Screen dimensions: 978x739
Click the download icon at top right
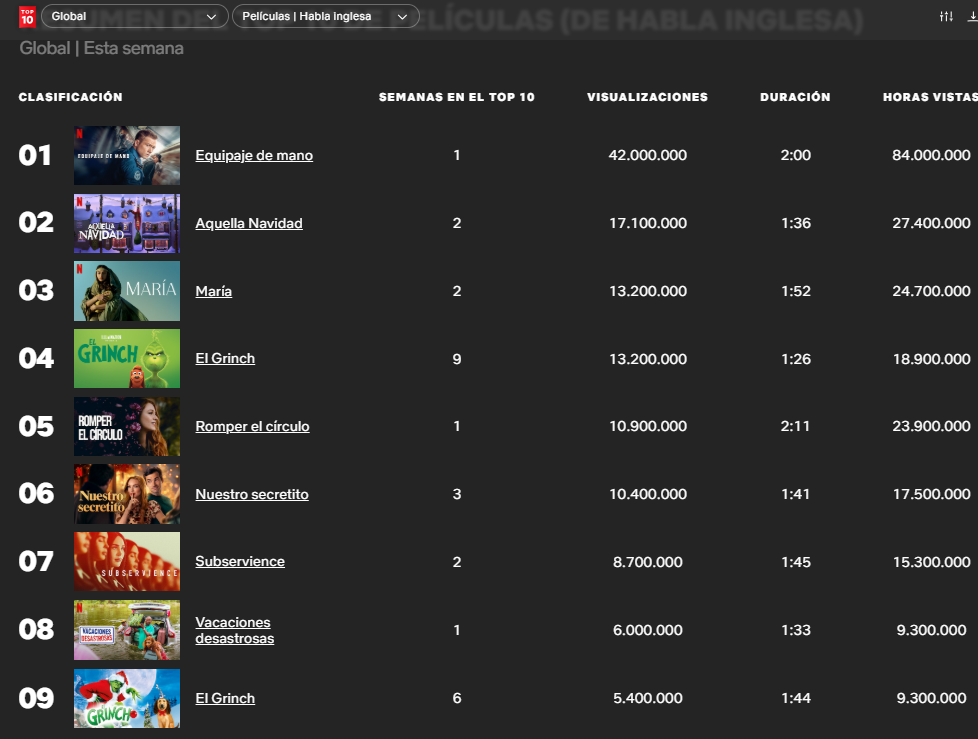973,17
